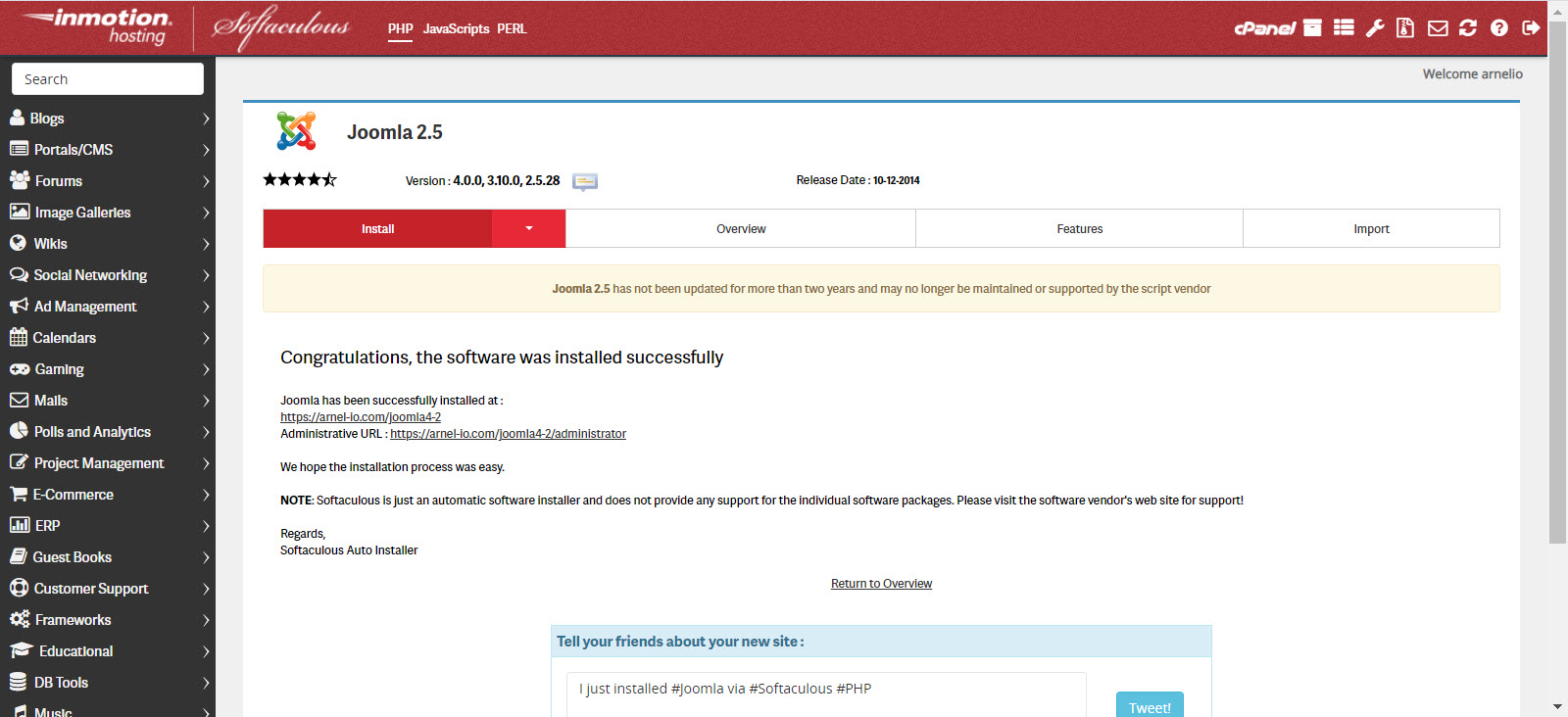This screenshot has width=1568, height=717.
Task: Click the sync arrows icon in header
Action: pyautogui.click(x=1468, y=27)
